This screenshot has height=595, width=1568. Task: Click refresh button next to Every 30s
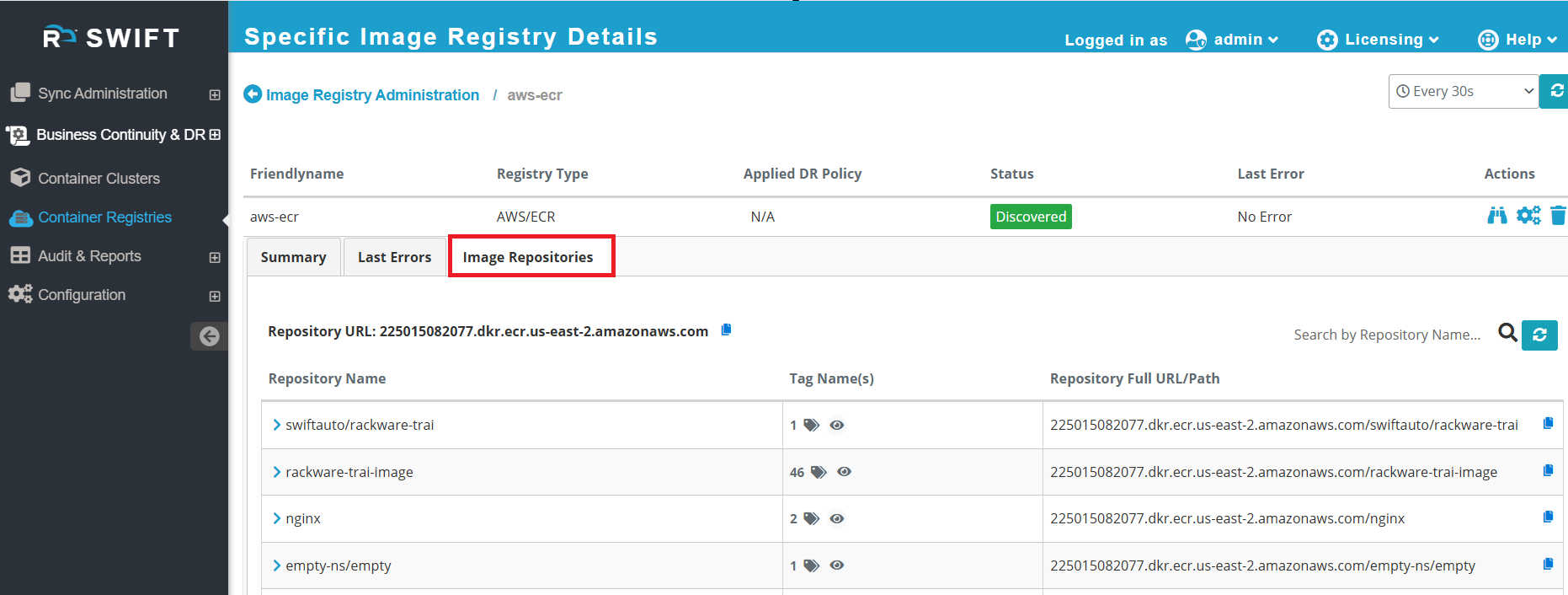1555,91
